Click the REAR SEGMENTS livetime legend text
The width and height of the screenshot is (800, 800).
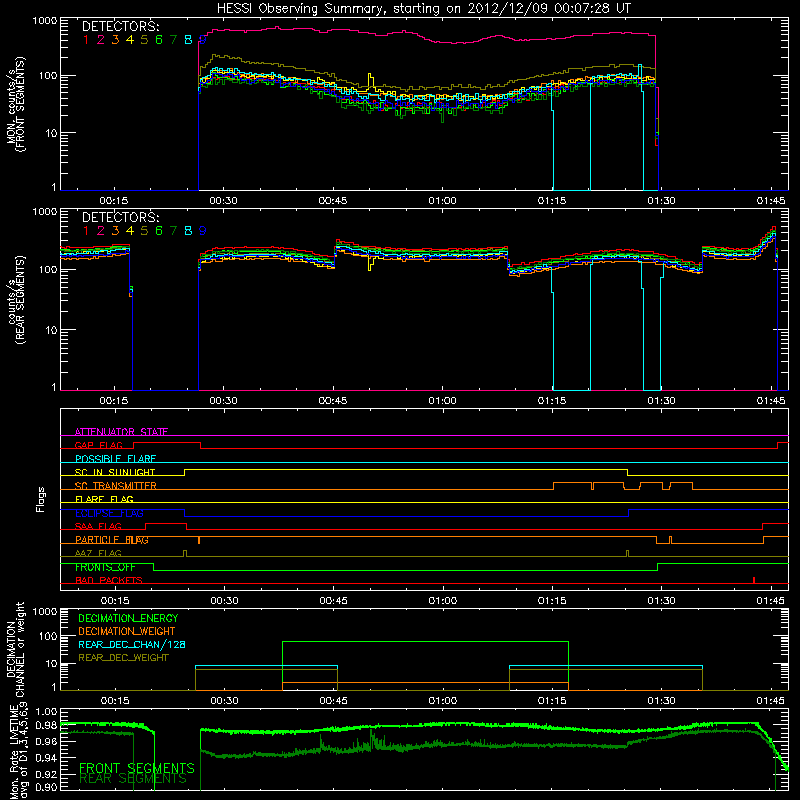[x=133, y=779]
